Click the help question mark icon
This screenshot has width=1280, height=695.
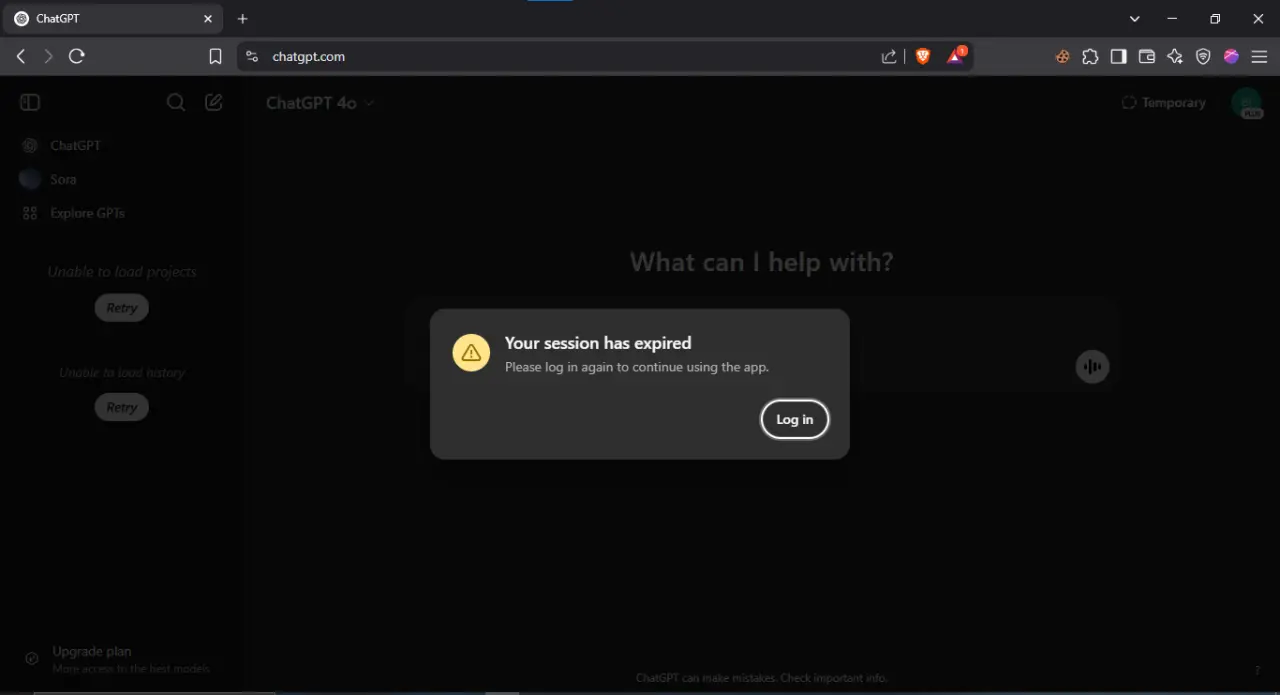(x=1257, y=670)
